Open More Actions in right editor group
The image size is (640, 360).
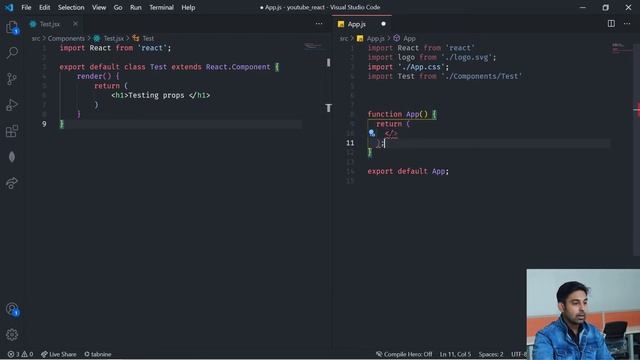point(627,24)
